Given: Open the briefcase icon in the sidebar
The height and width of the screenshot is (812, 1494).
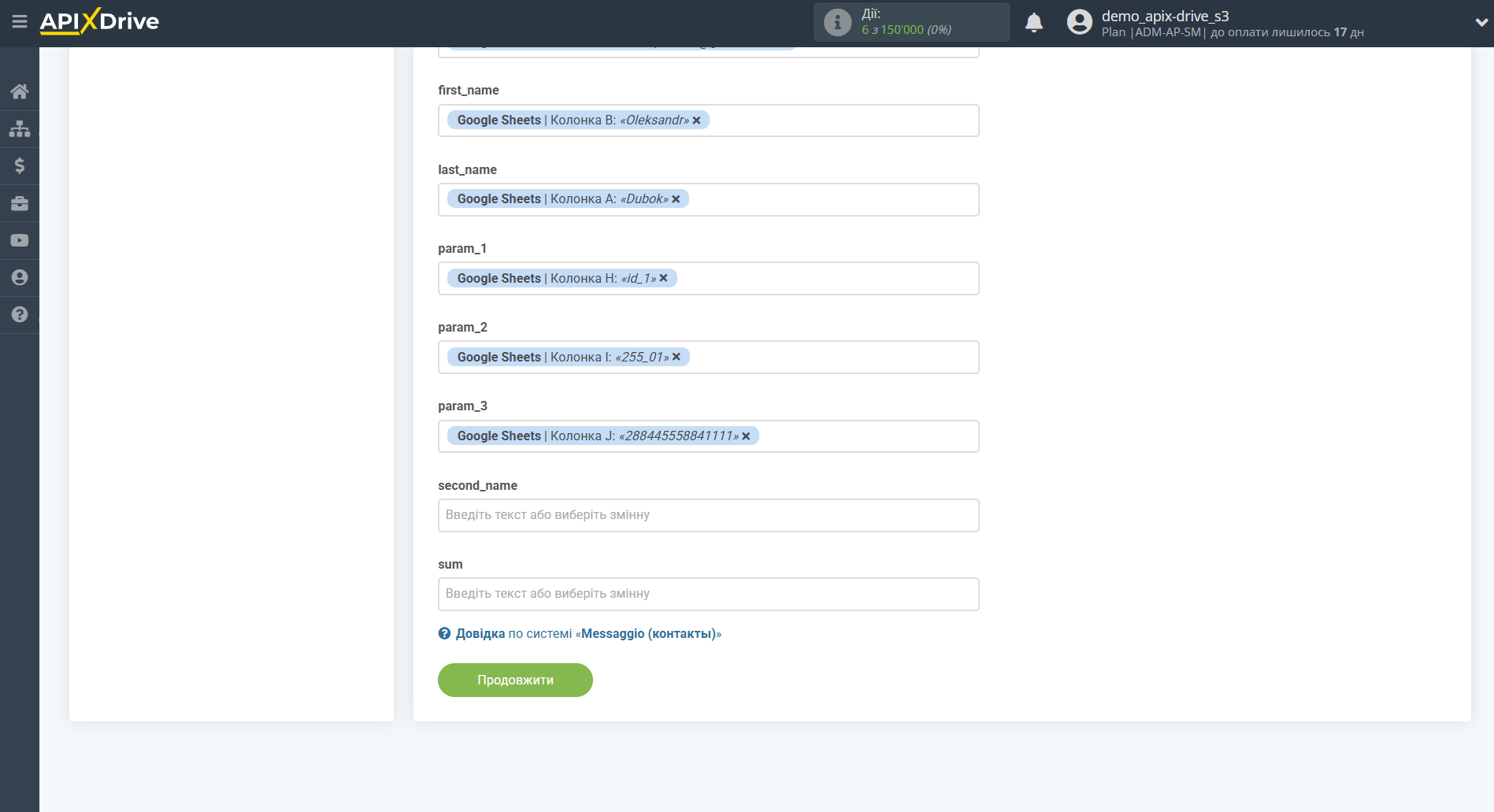Looking at the screenshot, I should pyautogui.click(x=20, y=203).
